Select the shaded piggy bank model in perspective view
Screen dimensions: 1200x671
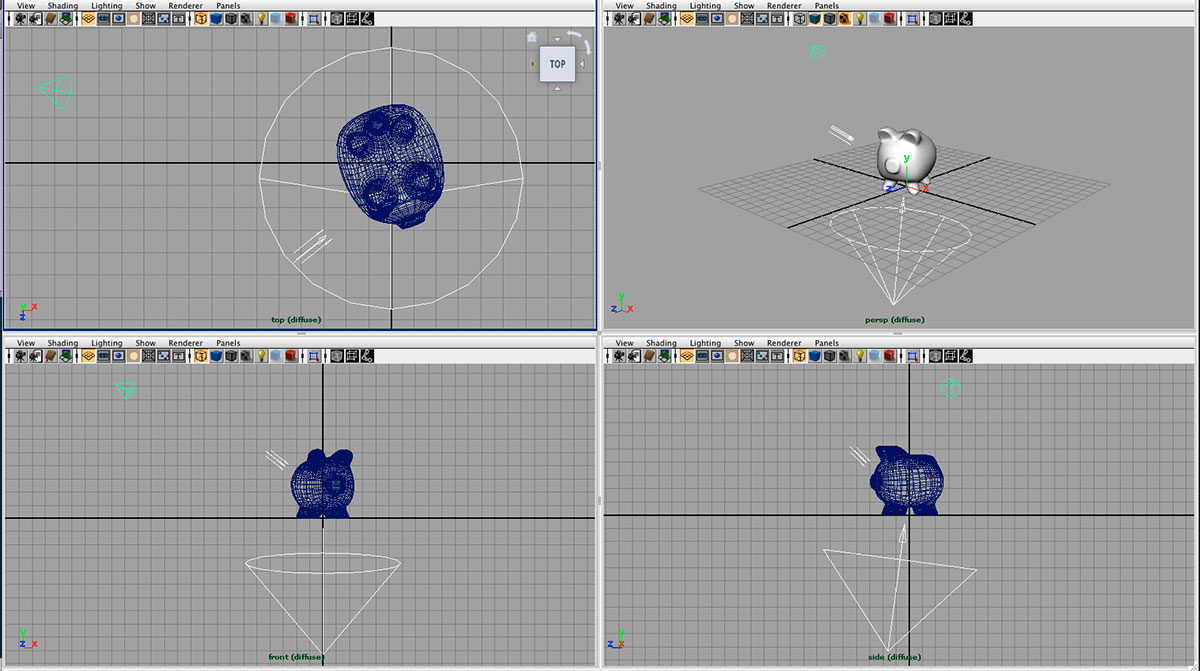pyautogui.click(x=905, y=152)
